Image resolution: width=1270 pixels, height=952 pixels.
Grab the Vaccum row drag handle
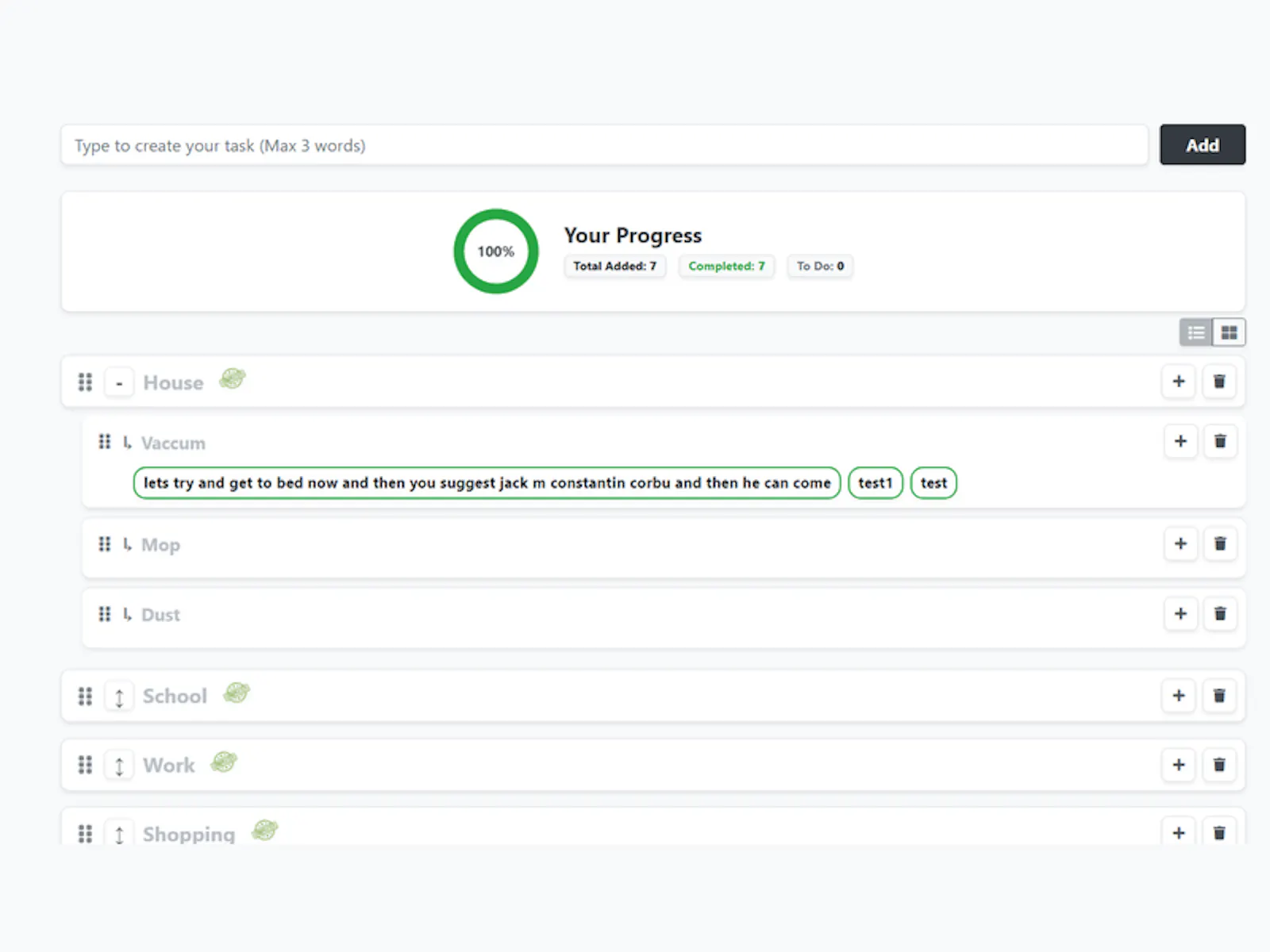pyautogui.click(x=105, y=442)
